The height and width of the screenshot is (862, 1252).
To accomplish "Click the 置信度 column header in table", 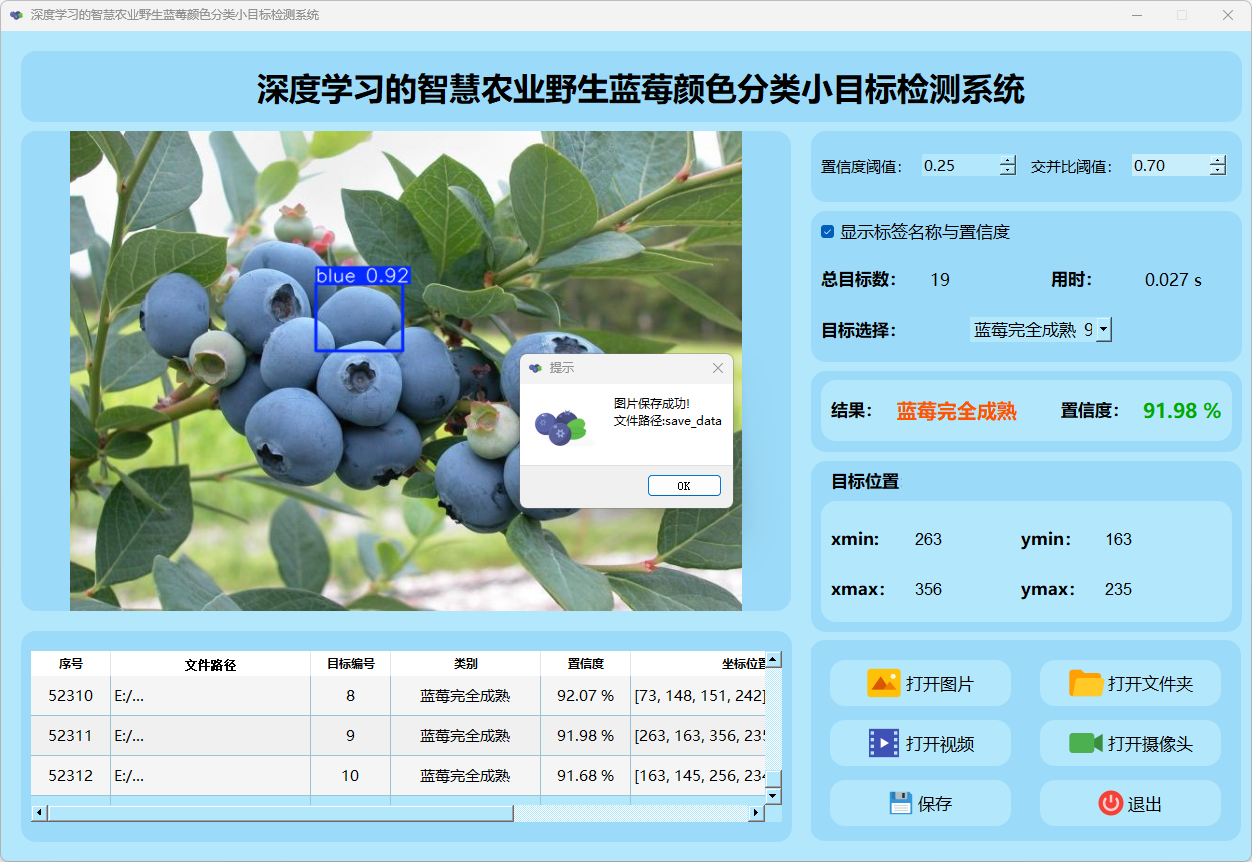I will tap(586, 664).
